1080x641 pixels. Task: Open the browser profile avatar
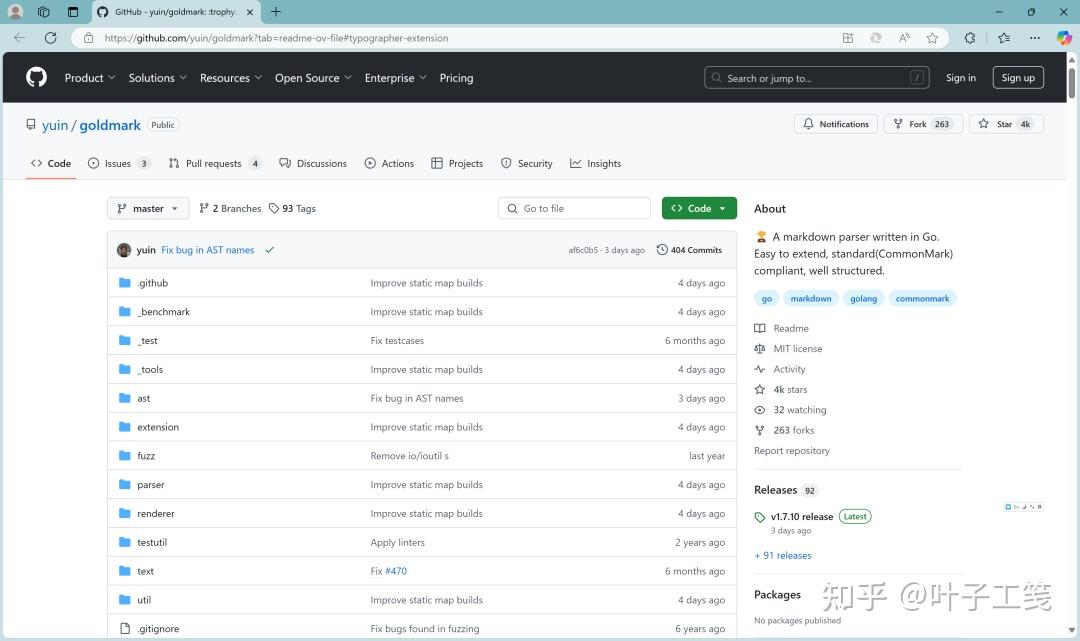[x=15, y=12]
